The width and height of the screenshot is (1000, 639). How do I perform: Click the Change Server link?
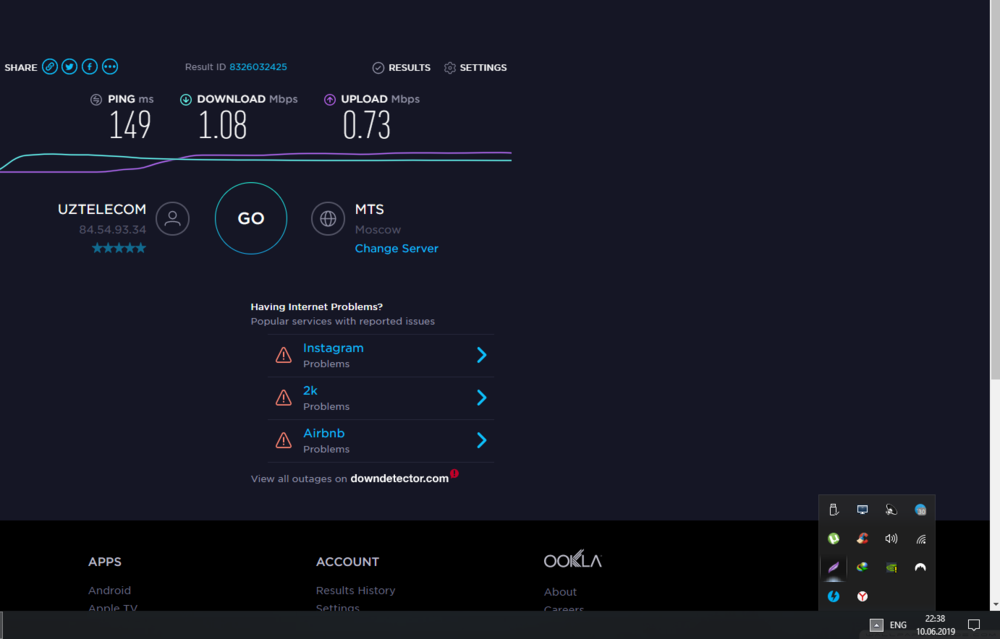(x=396, y=248)
